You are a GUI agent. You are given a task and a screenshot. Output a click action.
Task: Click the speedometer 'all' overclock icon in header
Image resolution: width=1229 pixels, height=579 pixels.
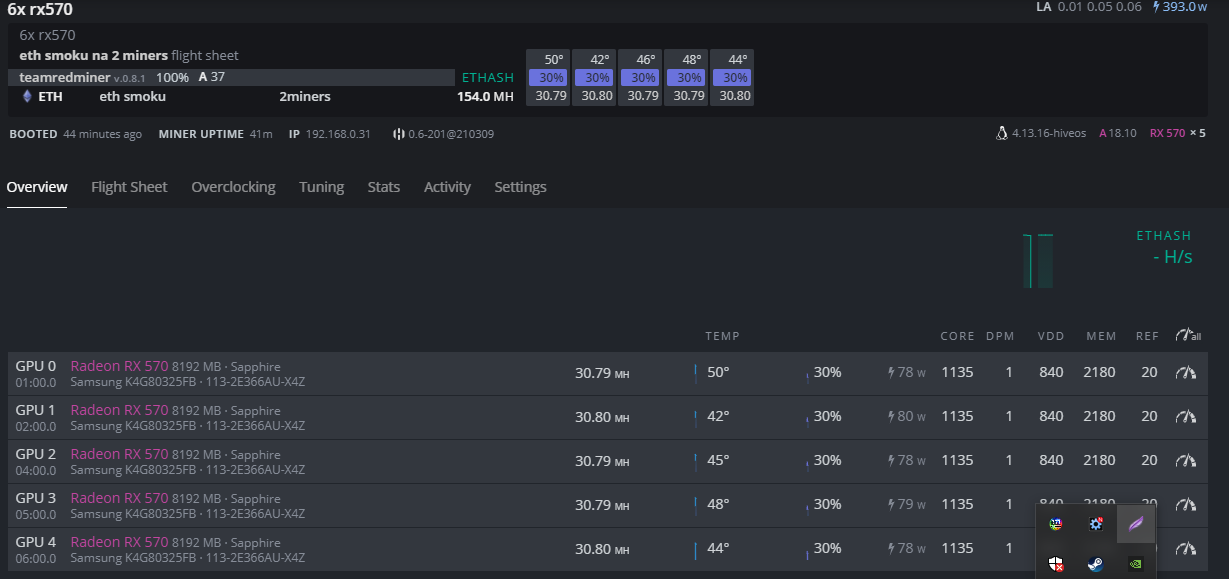coord(1188,335)
